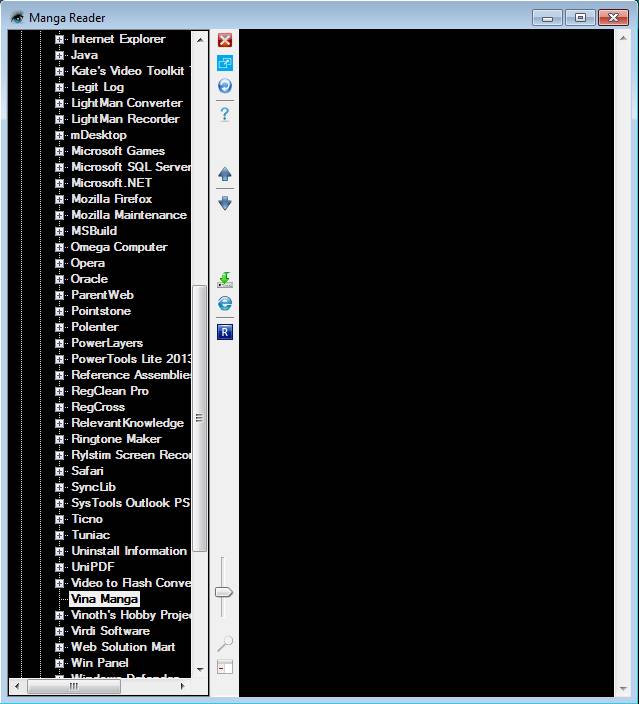This screenshot has height=704, width=639.
Task: Select the PowerLayers folder
Action: pos(107,343)
